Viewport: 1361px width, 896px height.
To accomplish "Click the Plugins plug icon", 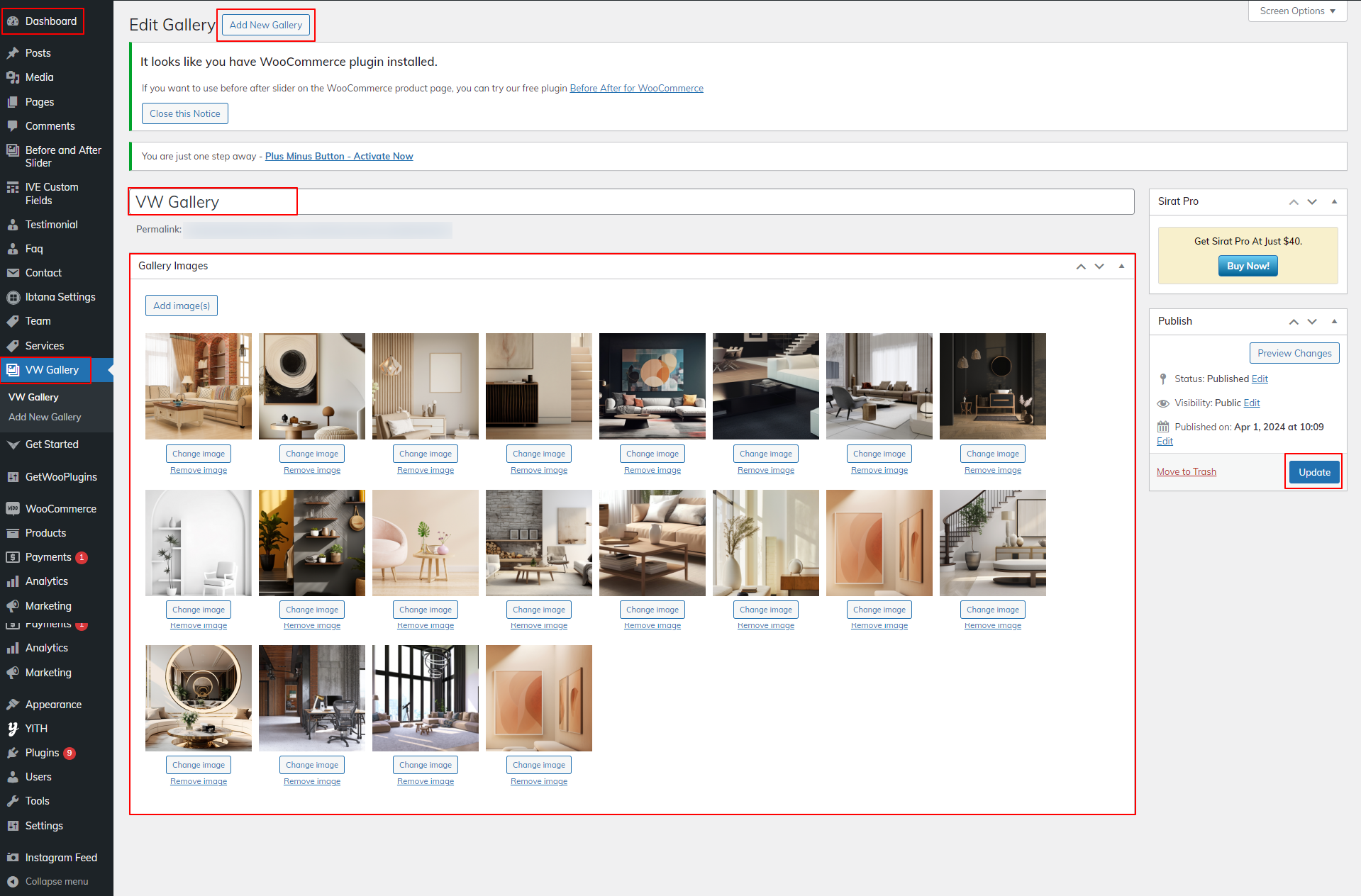I will 13,753.
